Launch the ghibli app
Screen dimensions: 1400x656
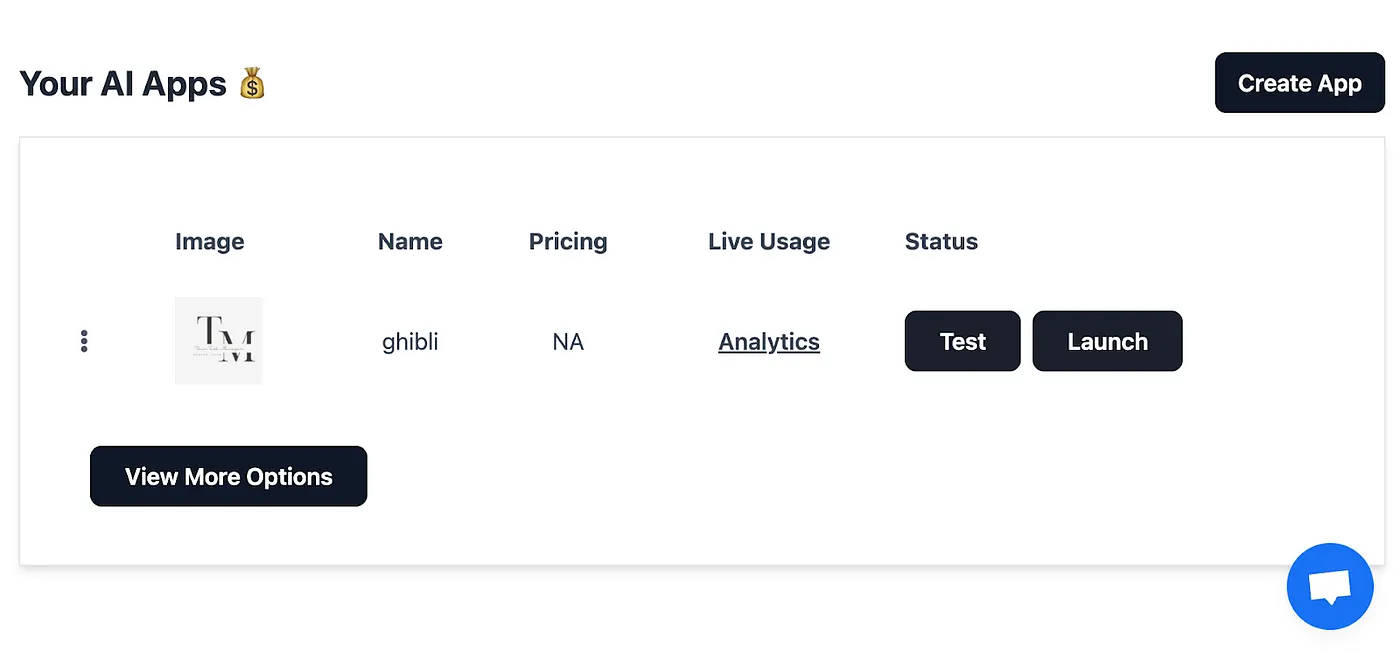click(1107, 341)
